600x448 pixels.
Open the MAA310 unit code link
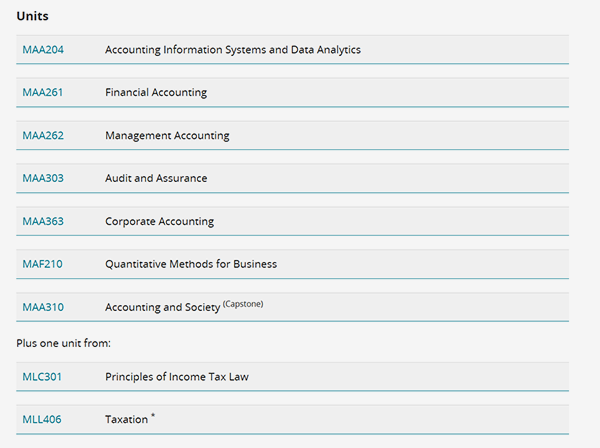(42, 308)
